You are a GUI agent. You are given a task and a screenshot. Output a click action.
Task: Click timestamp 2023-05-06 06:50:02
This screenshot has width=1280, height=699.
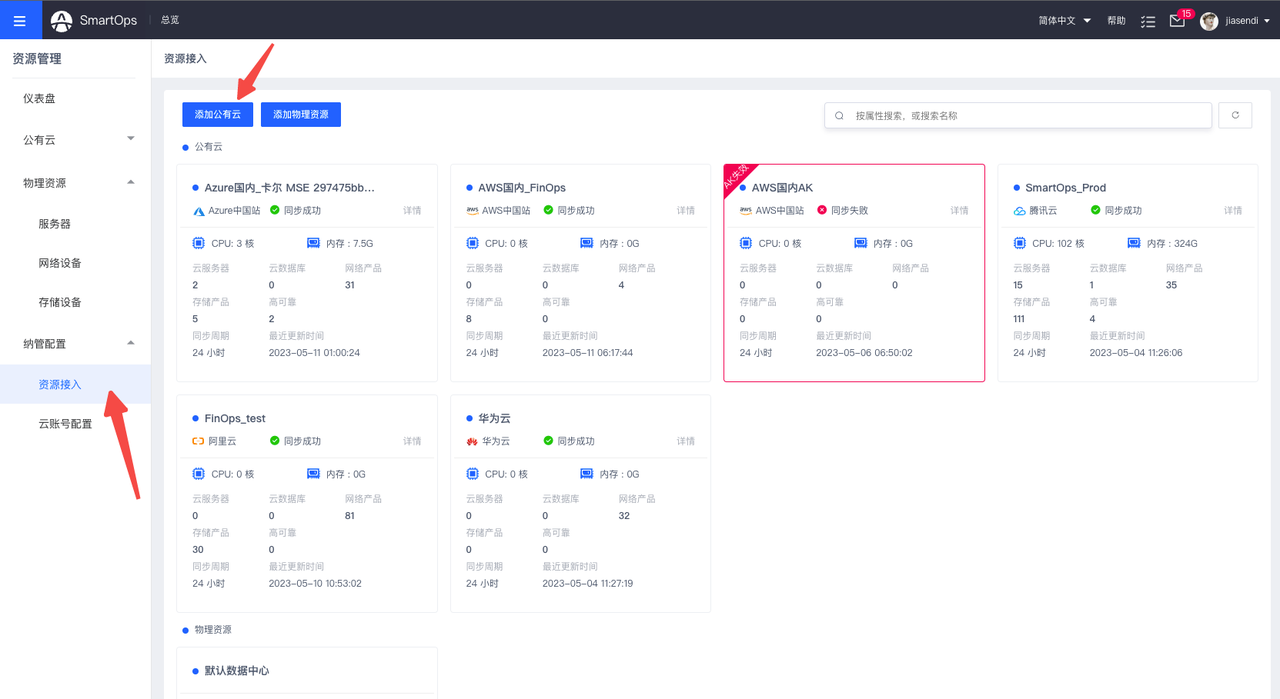pyautogui.click(x=864, y=353)
